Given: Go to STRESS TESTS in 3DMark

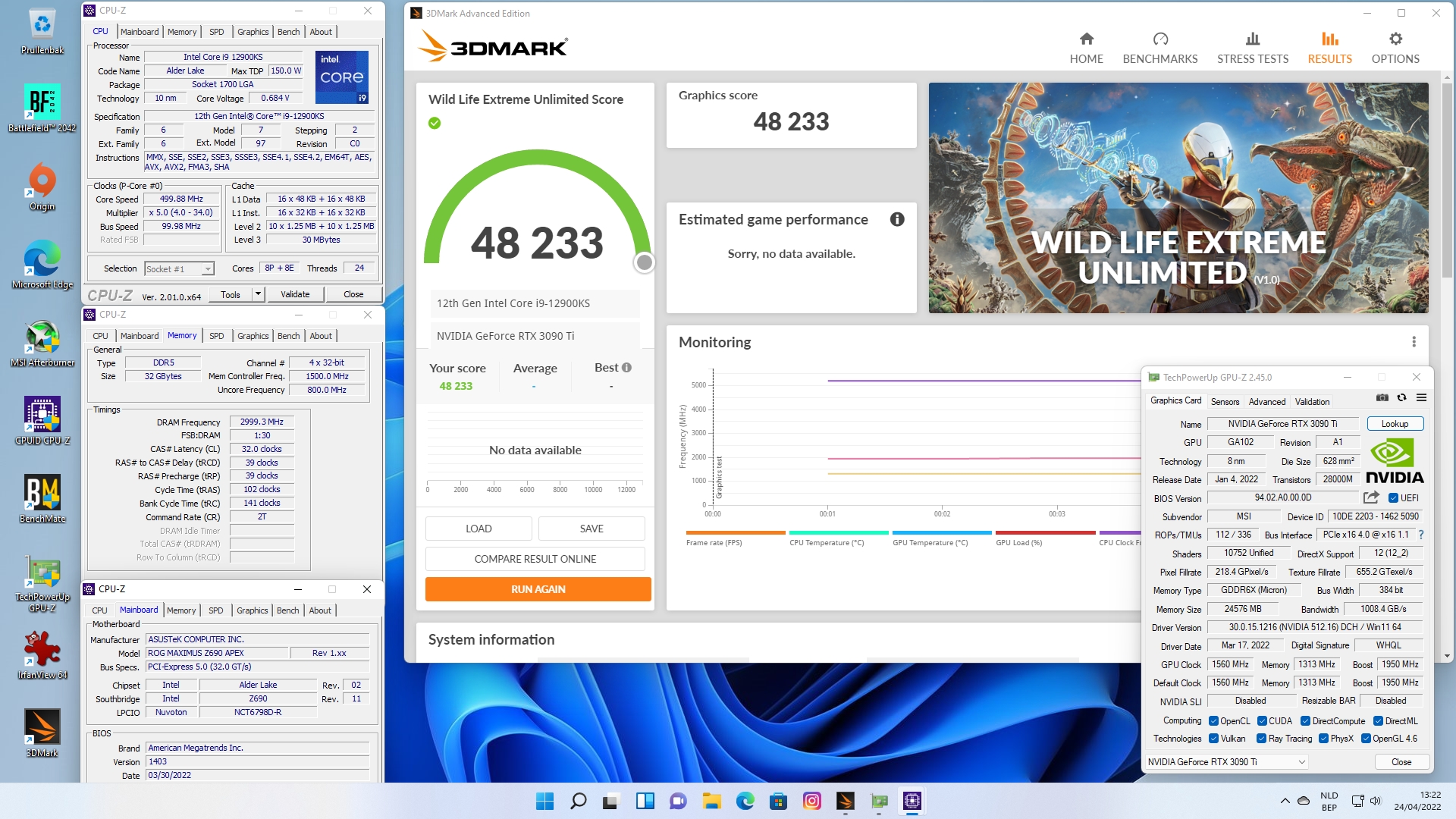Looking at the screenshot, I should tap(1252, 48).
